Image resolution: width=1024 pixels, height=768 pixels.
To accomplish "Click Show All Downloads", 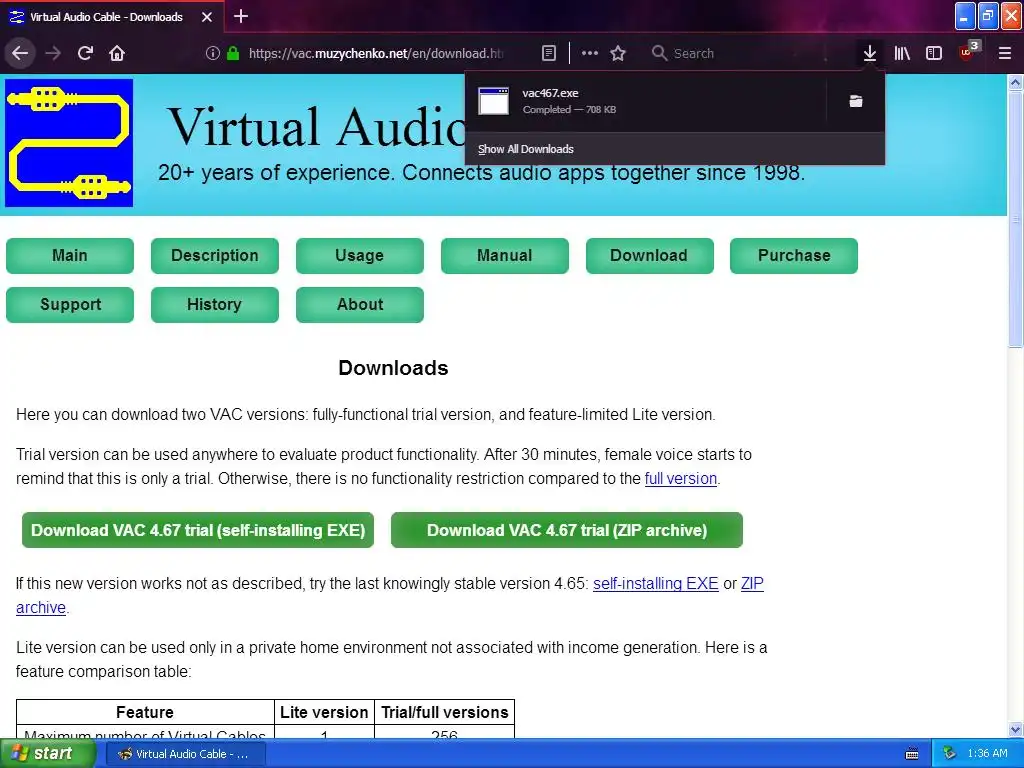I will [x=526, y=149].
